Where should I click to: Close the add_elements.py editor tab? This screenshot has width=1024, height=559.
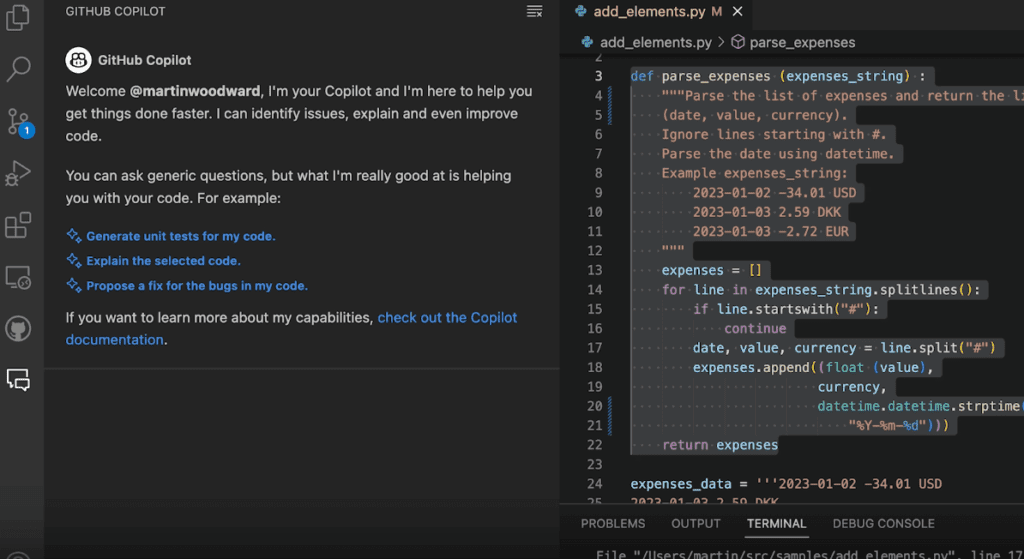pyautogui.click(x=737, y=11)
